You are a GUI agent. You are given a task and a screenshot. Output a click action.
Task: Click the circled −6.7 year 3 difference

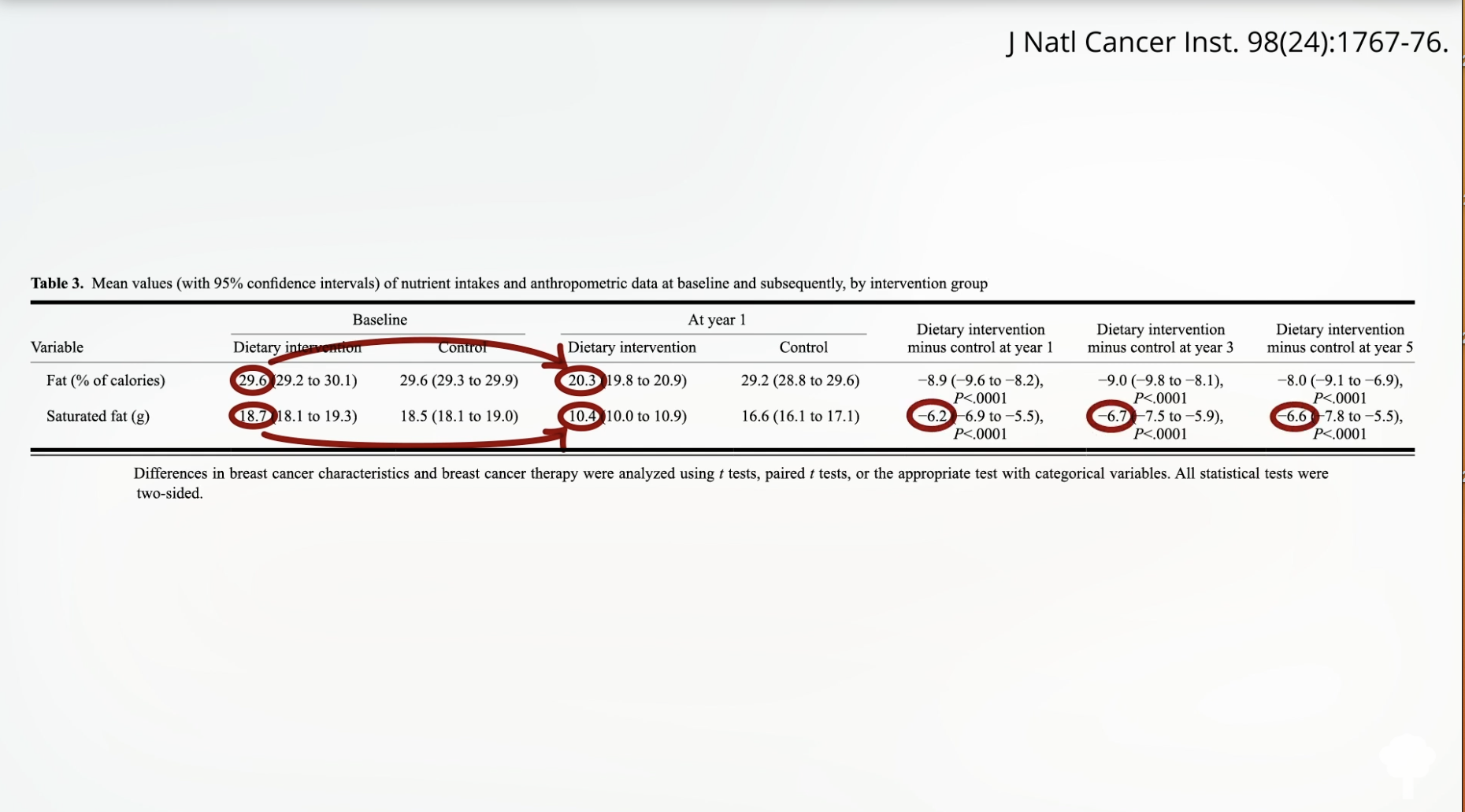1111,416
